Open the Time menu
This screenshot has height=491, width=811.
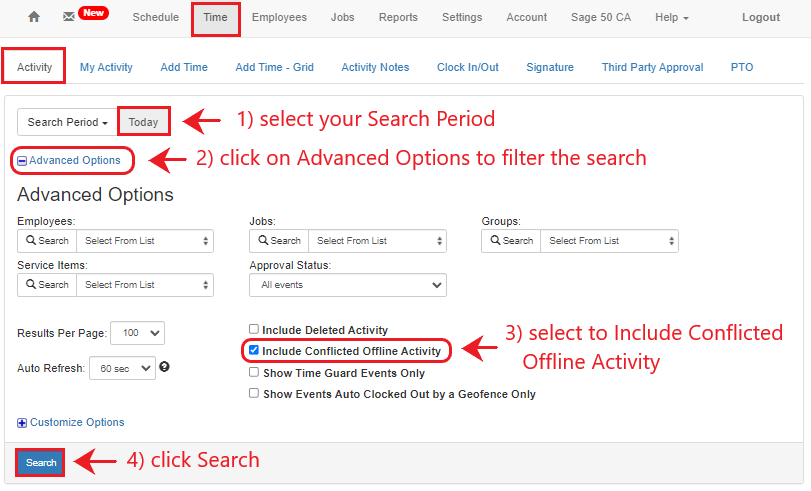pos(215,18)
